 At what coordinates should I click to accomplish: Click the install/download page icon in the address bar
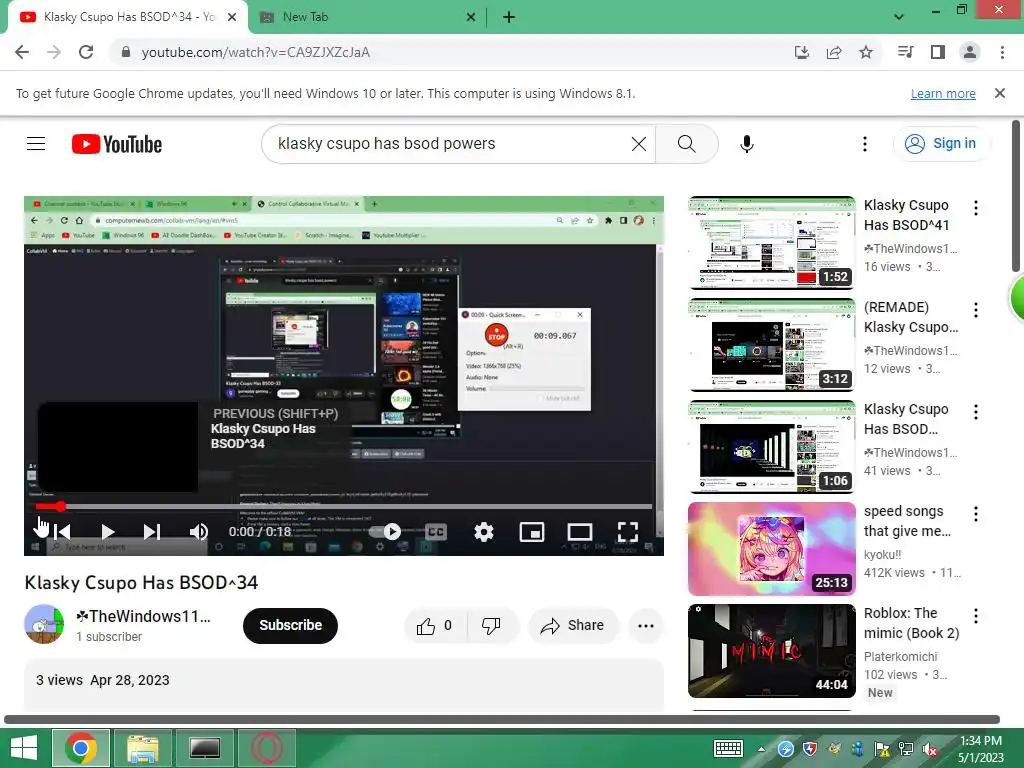802,52
